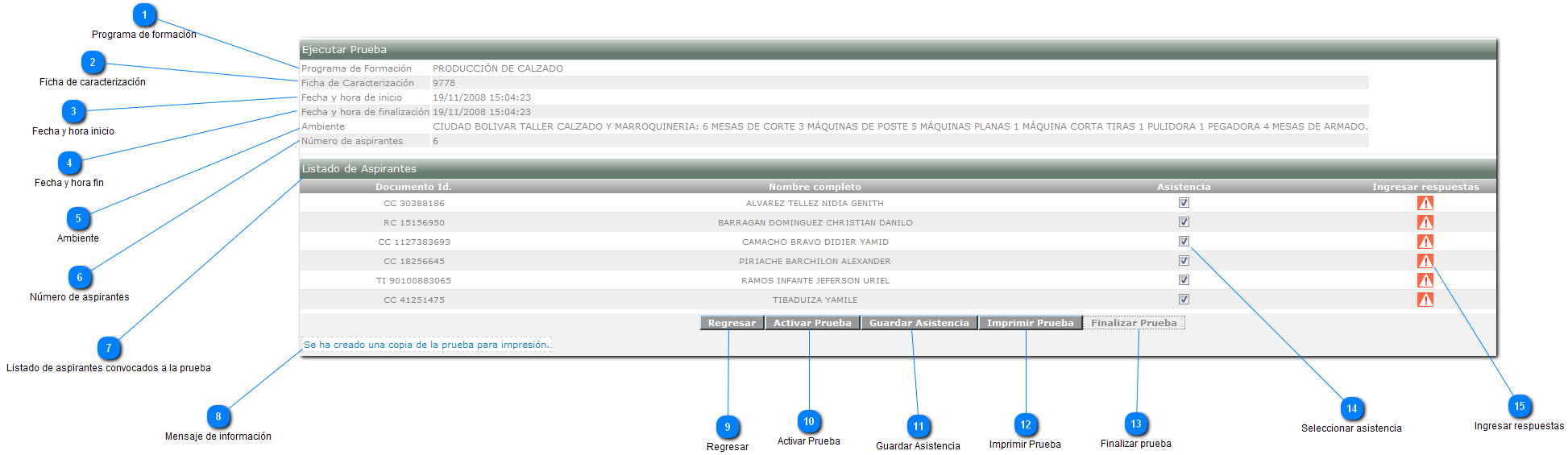The height and width of the screenshot is (455, 1568).
Task: Click the name PIRIACHE BARCHILON ALEXANDER
Action: coord(815,262)
